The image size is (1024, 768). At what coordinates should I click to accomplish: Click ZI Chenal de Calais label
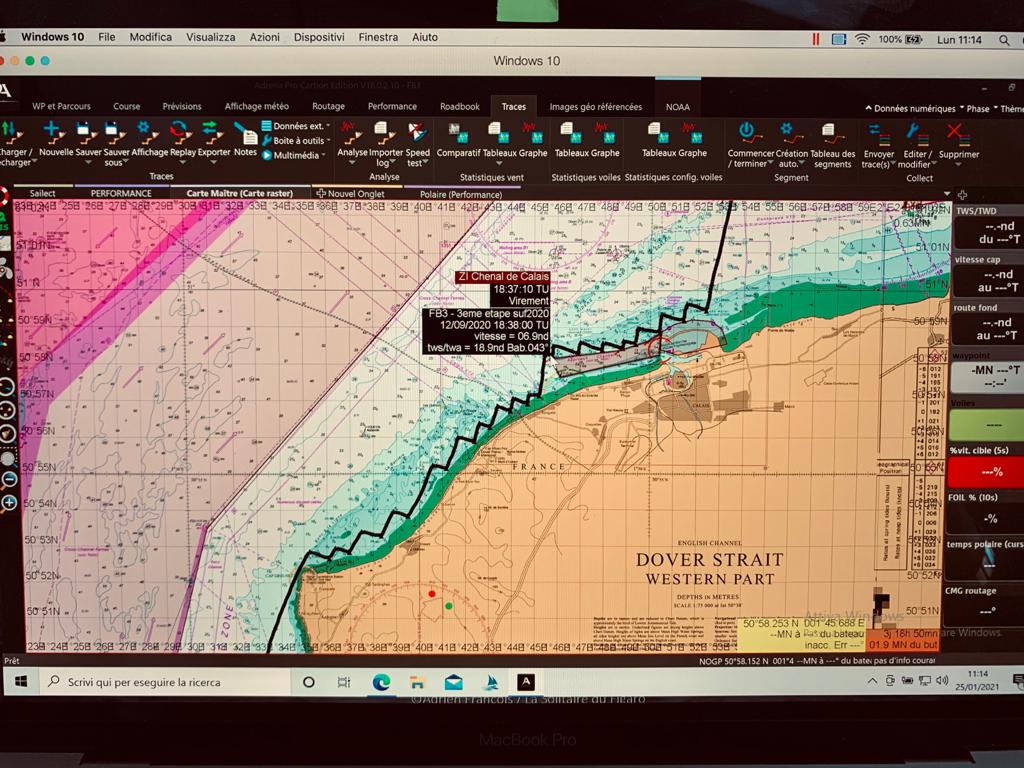click(x=503, y=277)
